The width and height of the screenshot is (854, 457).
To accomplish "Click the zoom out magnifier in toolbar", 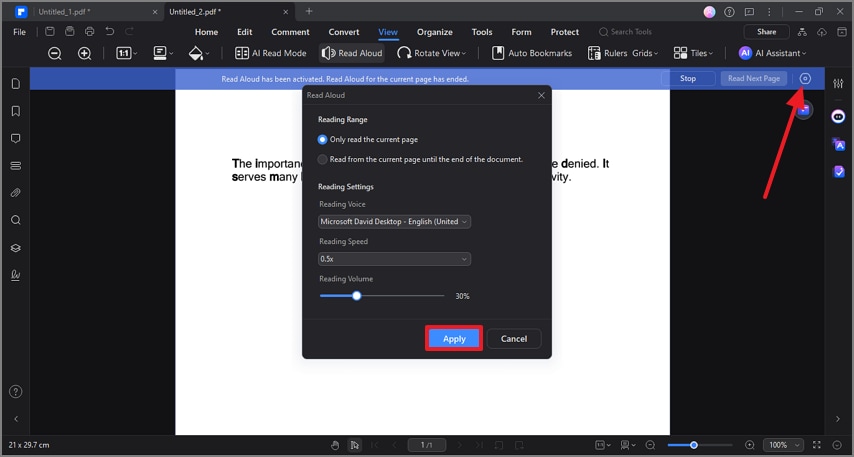I will click(x=54, y=53).
